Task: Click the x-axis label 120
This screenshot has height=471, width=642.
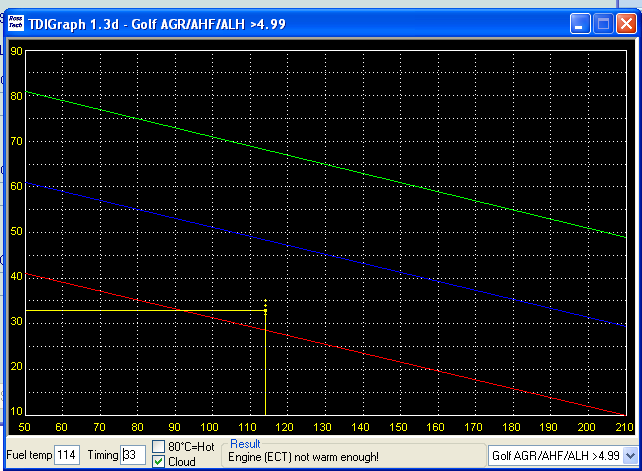Action: 284,427
